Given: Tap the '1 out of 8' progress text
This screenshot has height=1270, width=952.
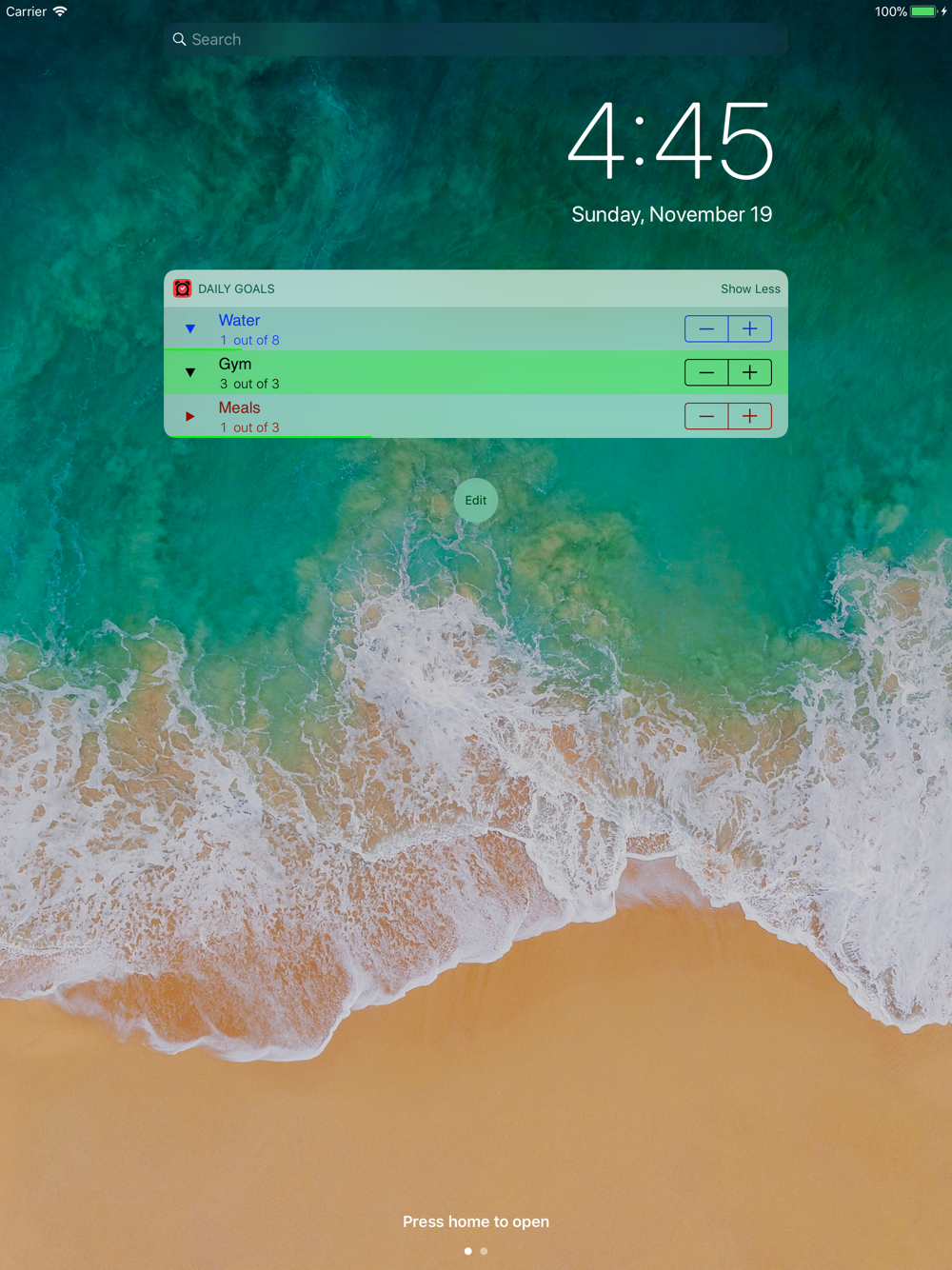Looking at the screenshot, I should pos(249,340).
